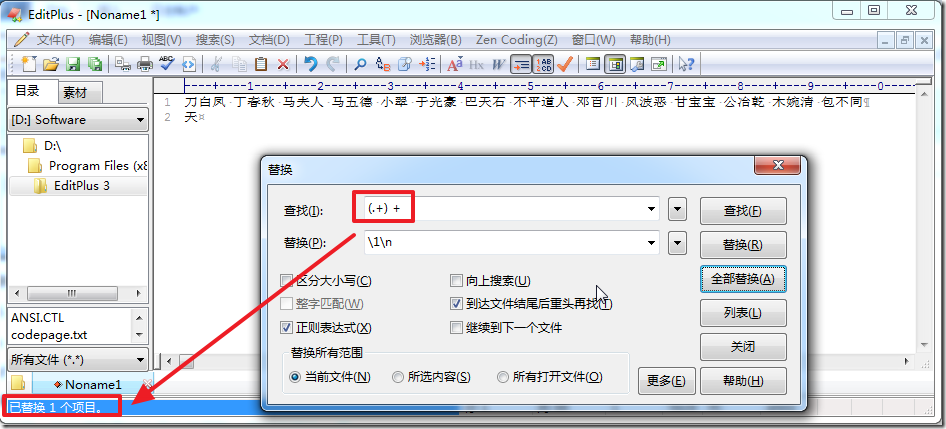The height and width of the screenshot is (429, 946).
Task: Toggle Word Wrap with the W icon
Action: (x=498, y=64)
